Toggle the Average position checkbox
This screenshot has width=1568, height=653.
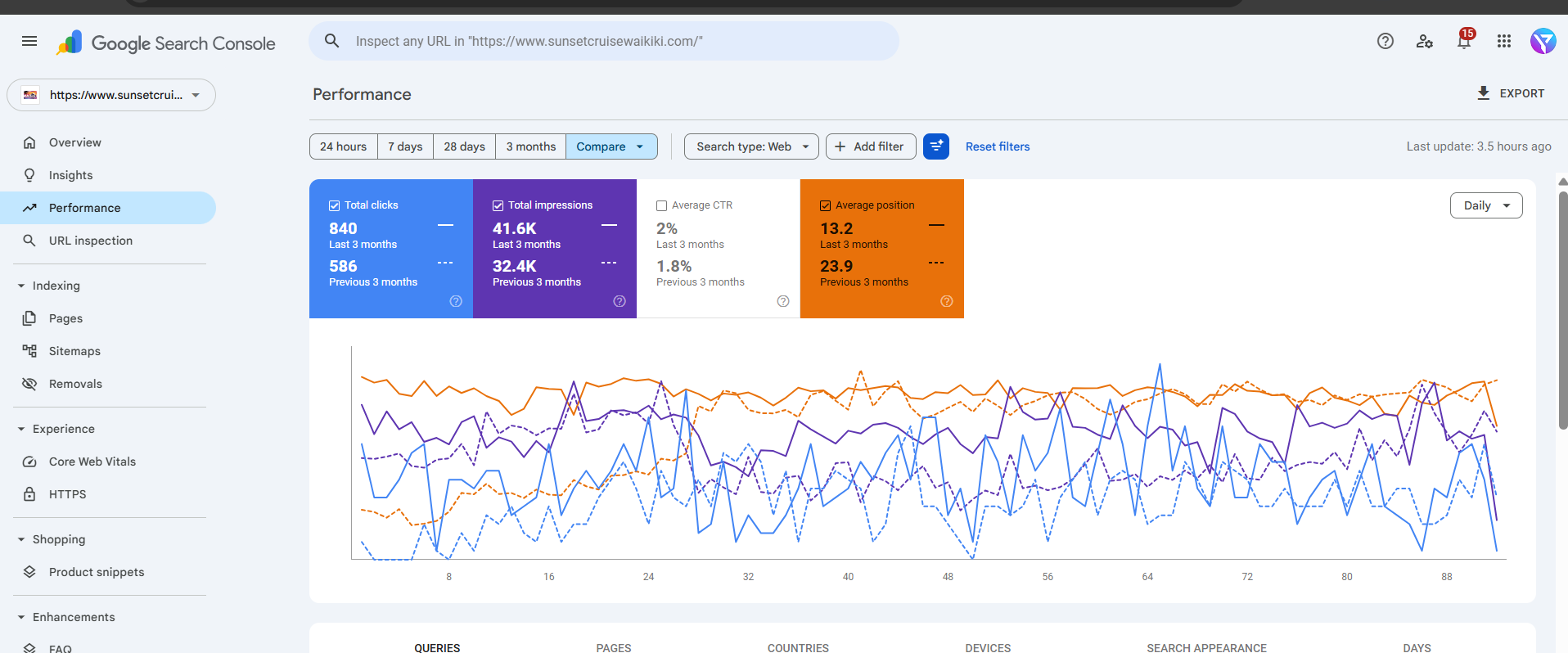click(826, 205)
